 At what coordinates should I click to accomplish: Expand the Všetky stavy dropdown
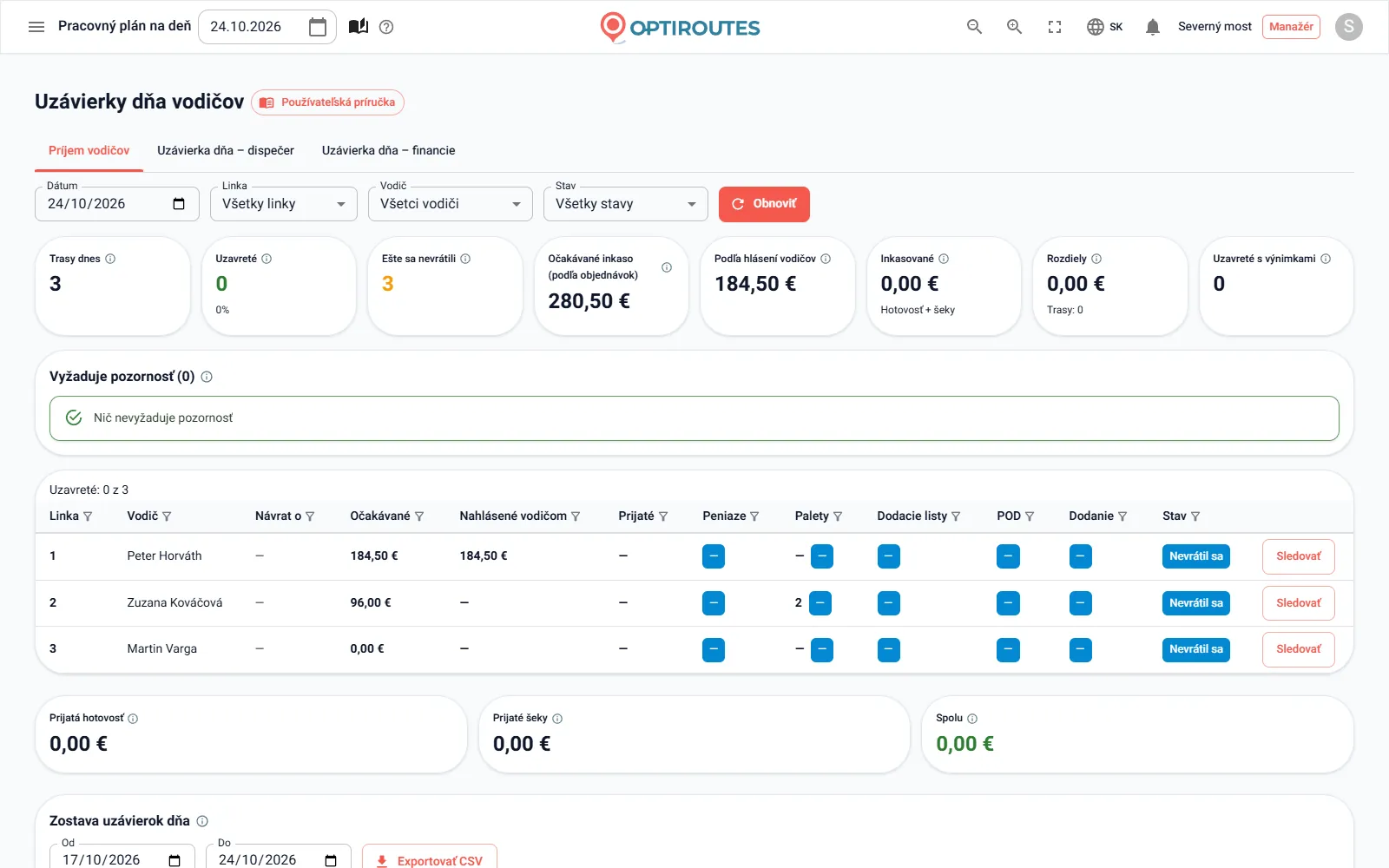(x=626, y=204)
